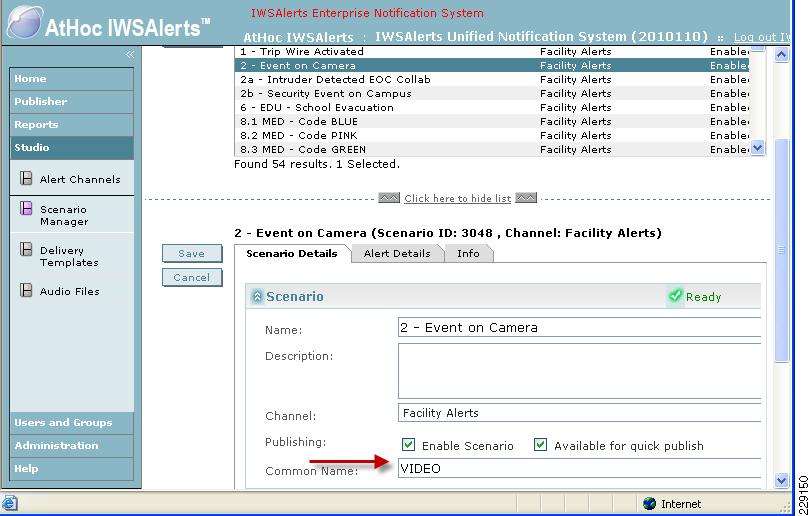Viewport: 809px width, 516px height.
Task: Click the AtHoc IWSAlerts globe logo
Action: [25, 22]
